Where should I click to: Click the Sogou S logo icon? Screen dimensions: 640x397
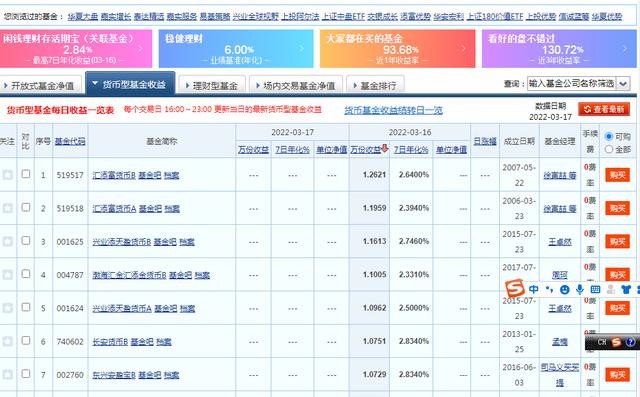(x=515, y=288)
